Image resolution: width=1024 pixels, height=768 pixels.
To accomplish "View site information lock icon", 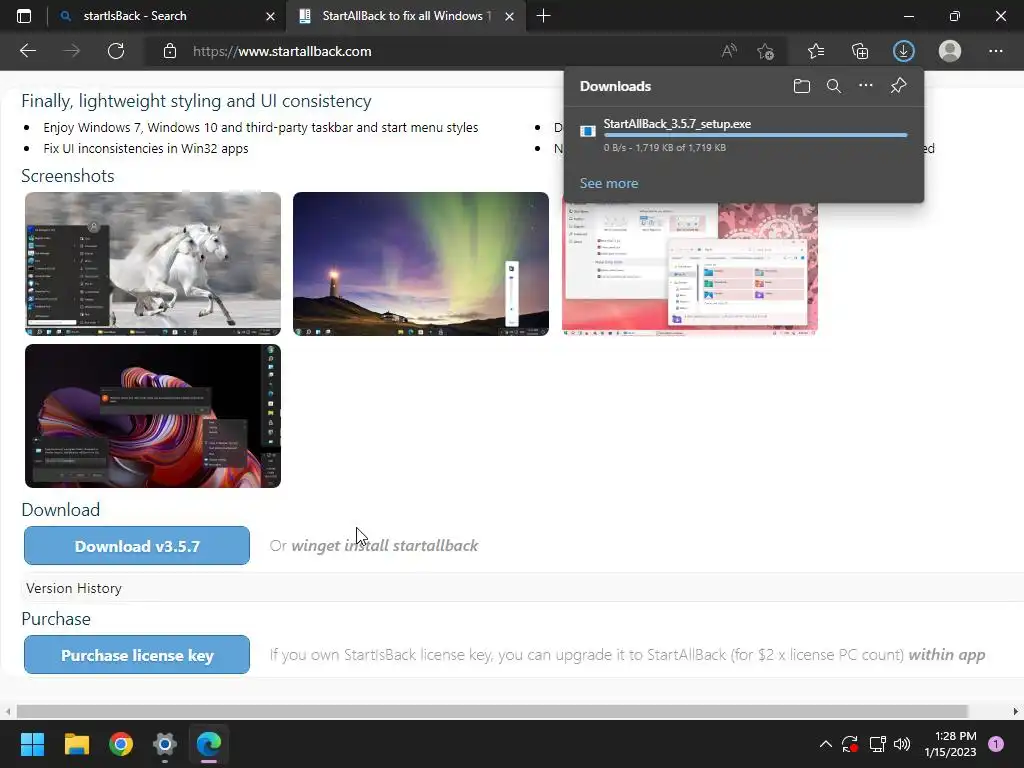I will [170, 51].
